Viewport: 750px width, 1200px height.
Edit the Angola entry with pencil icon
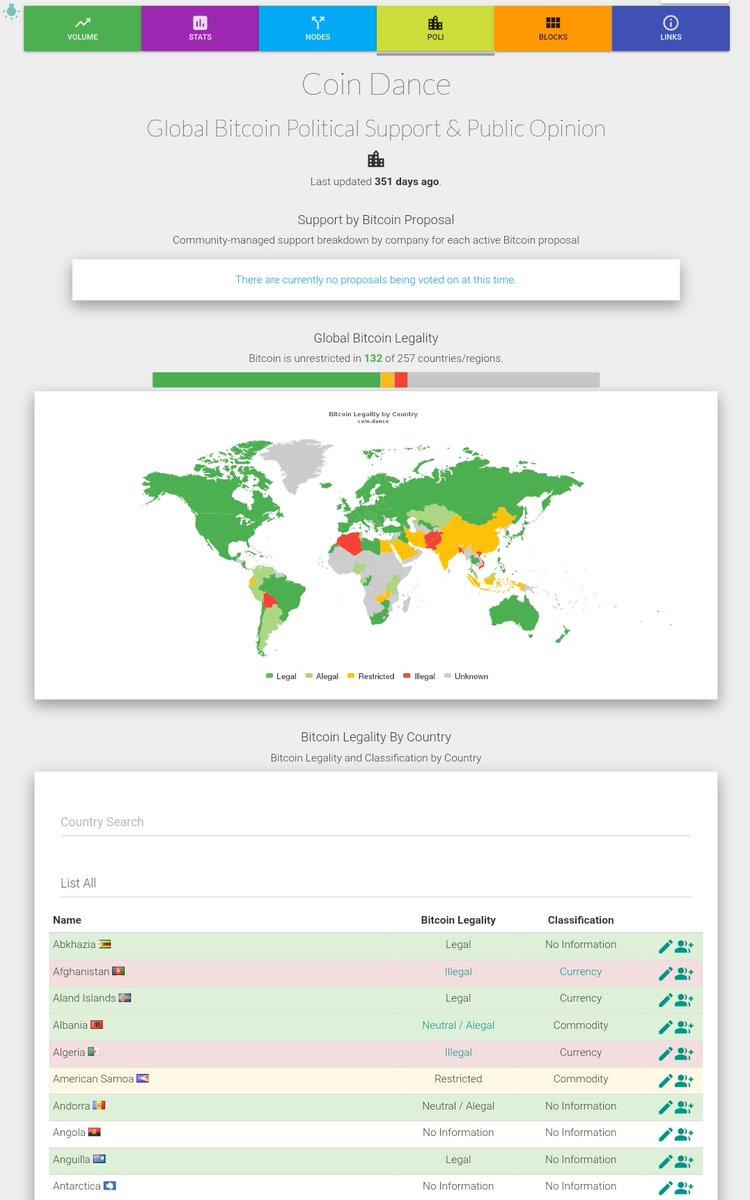tap(666, 1134)
